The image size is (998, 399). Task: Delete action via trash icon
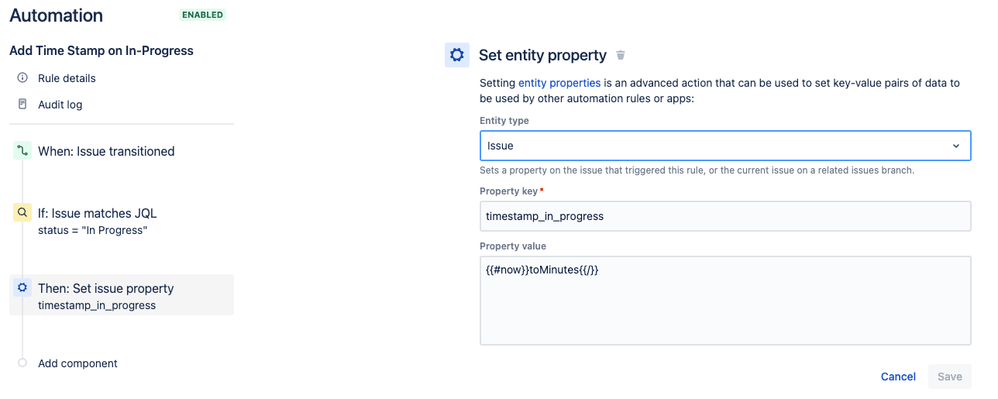pyautogui.click(x=621, y=55)
